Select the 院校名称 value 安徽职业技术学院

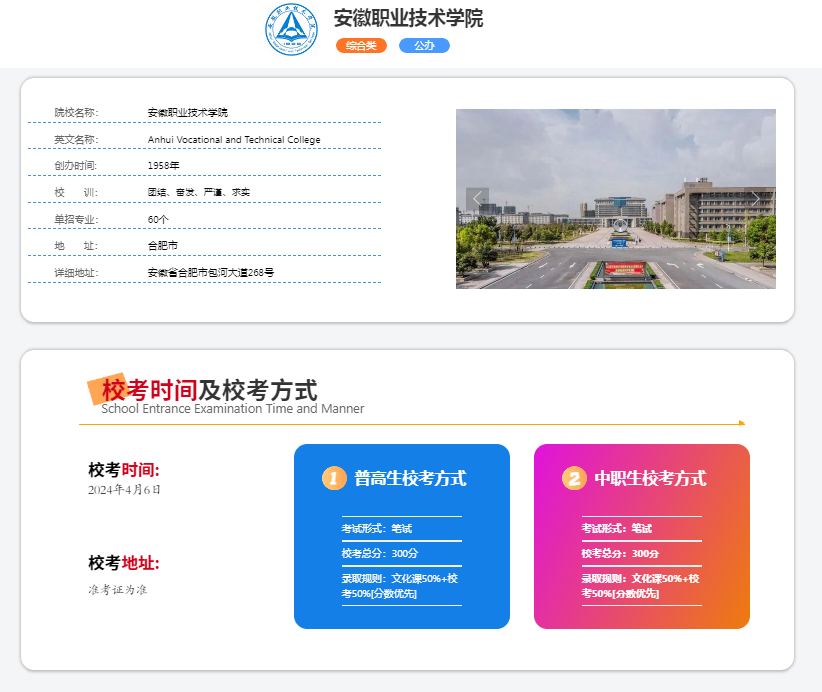coord(188,112)
